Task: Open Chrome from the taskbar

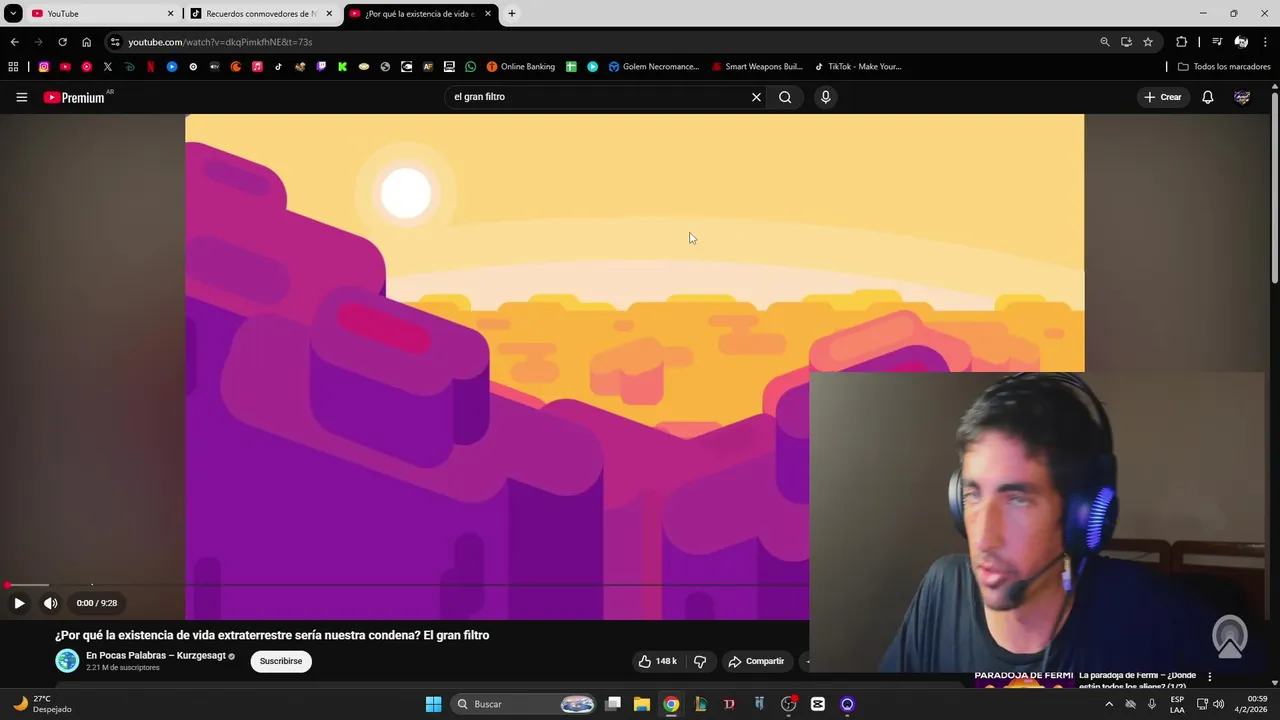Action: (671, 704)
